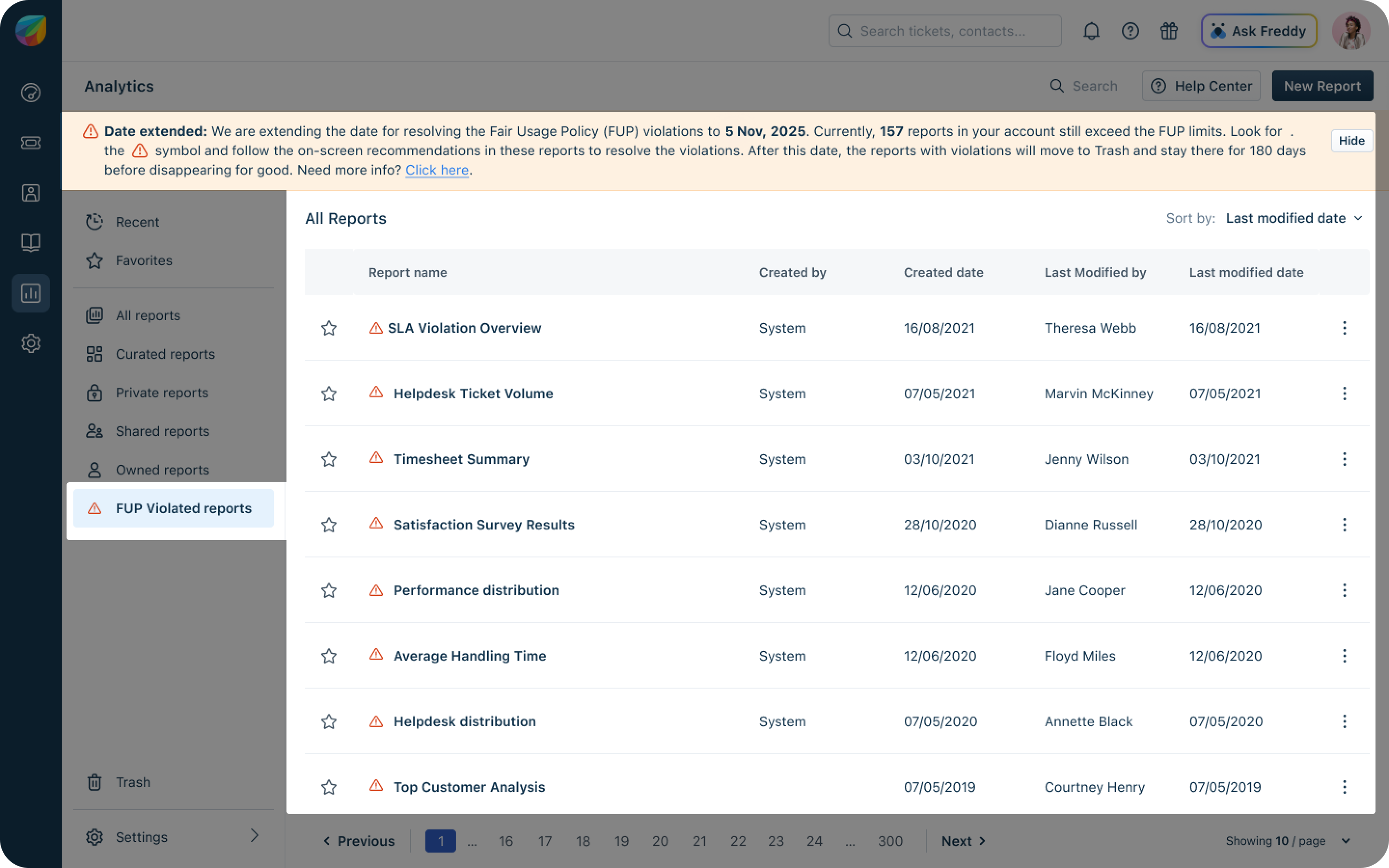The width and height of the screenshot is (1389, 868).
Task: Open the Trash section in sidebar
Action: [133, 783]
